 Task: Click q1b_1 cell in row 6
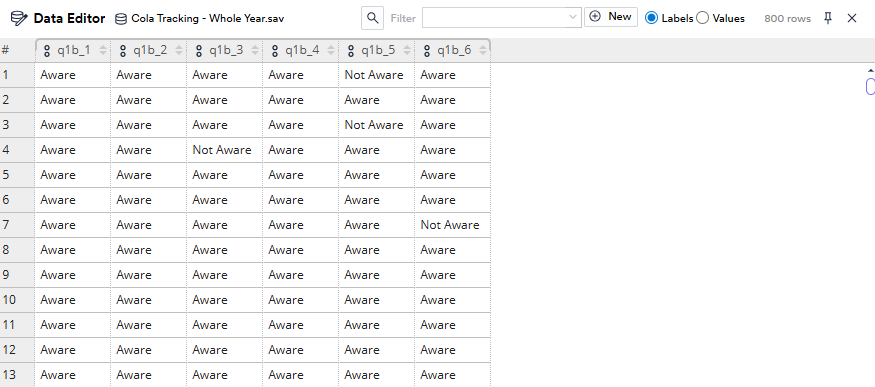tap(73, 200)
